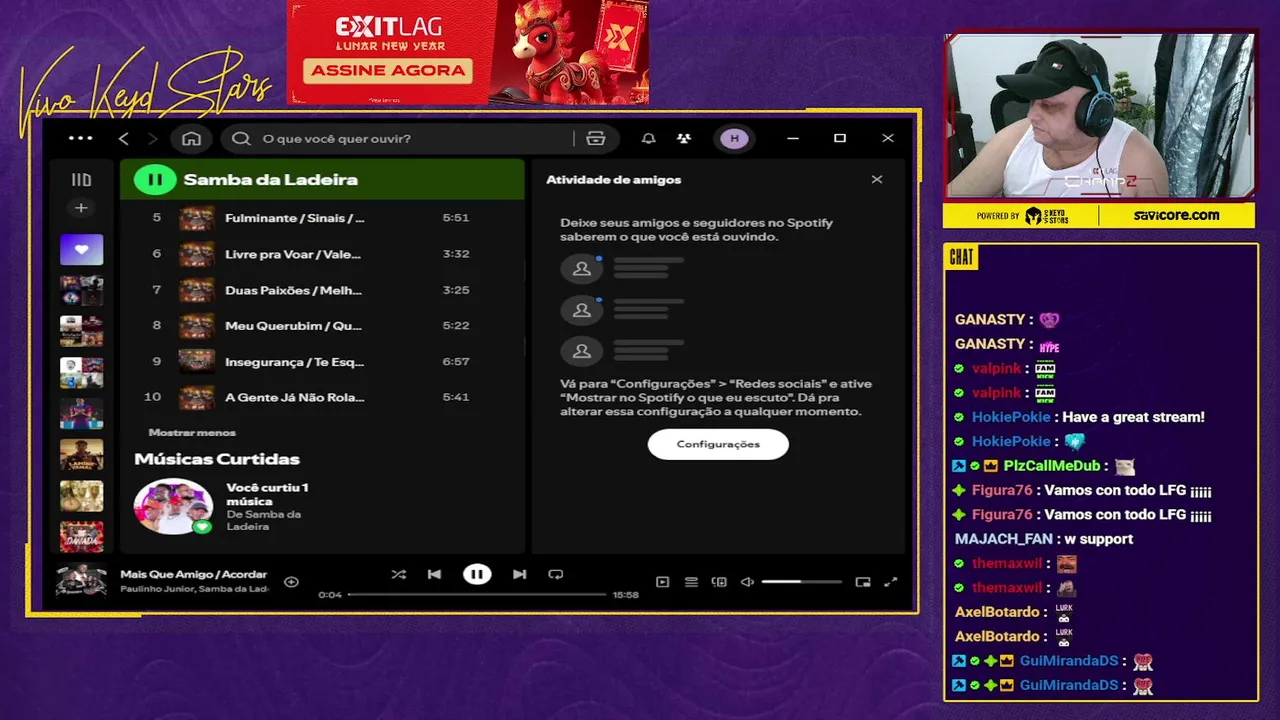Open the profile avatar 'H' menu
The image size is (1280, 720).
tap(735, 138)
